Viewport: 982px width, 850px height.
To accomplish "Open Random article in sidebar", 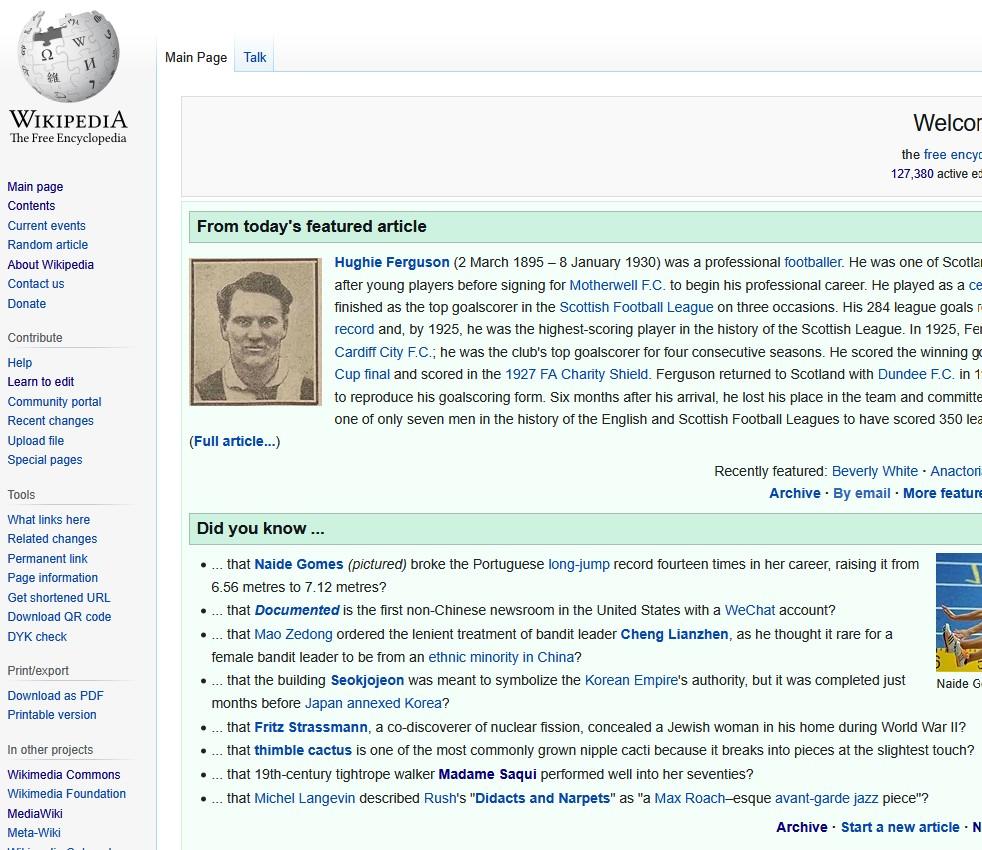I will 48,245.
